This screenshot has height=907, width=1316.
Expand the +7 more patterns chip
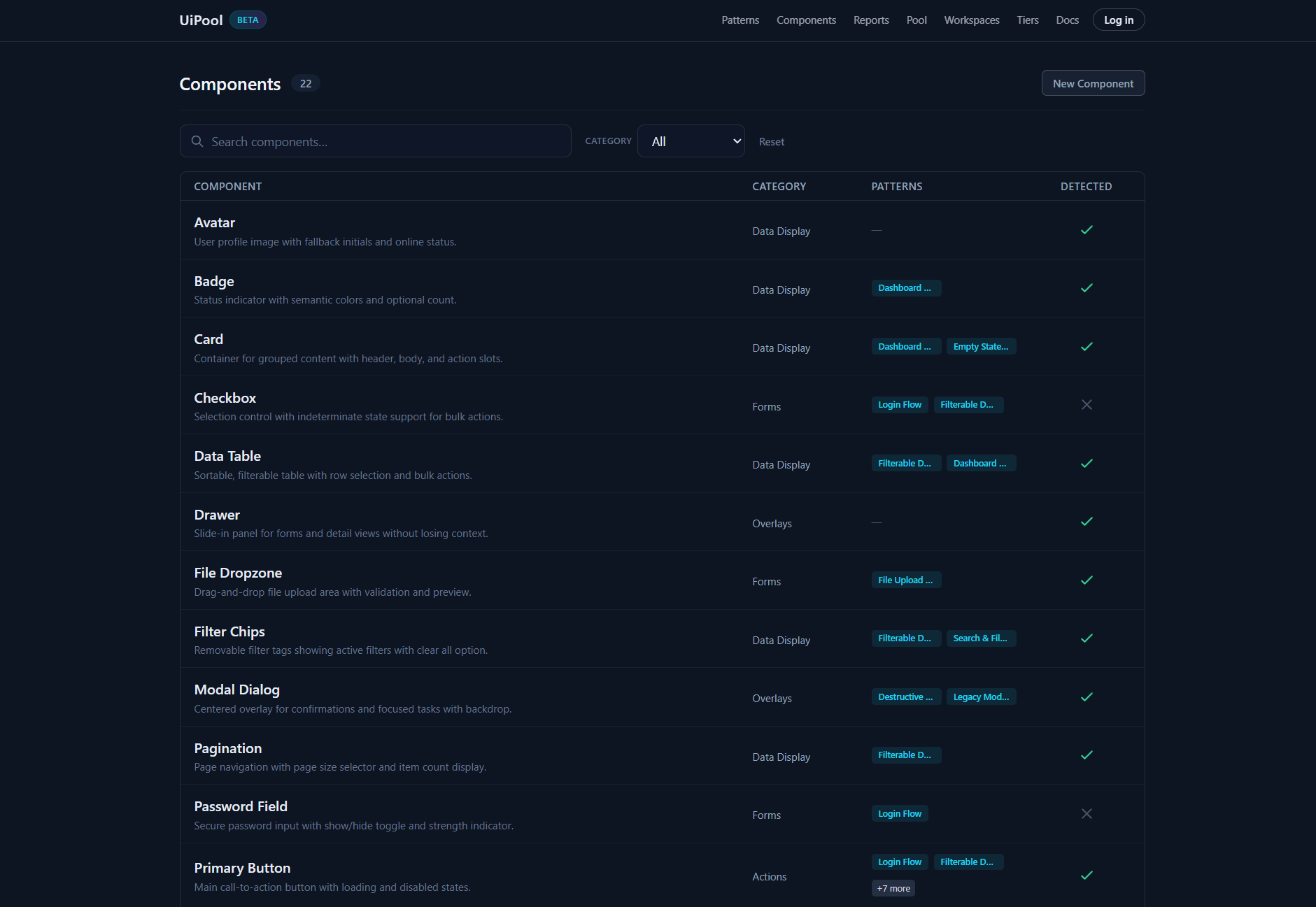pos(893,889)
